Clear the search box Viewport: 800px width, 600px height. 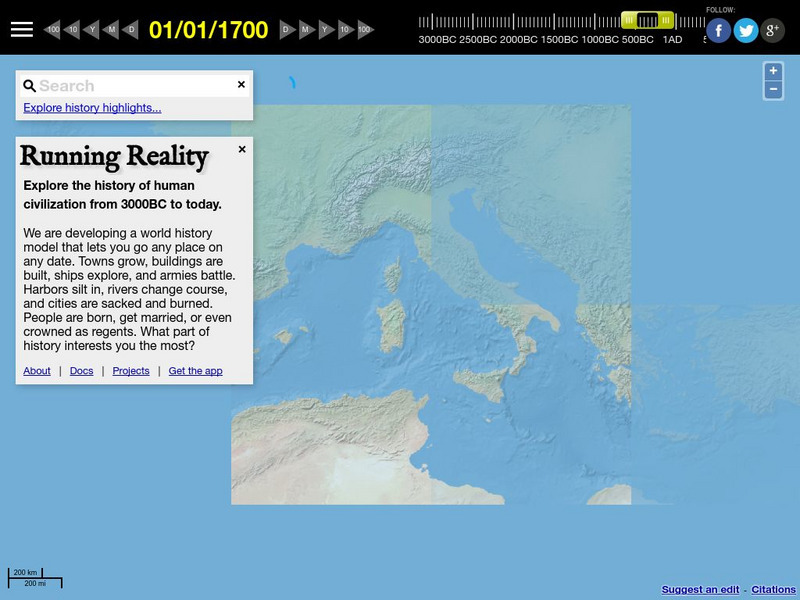tap(241, 85)
